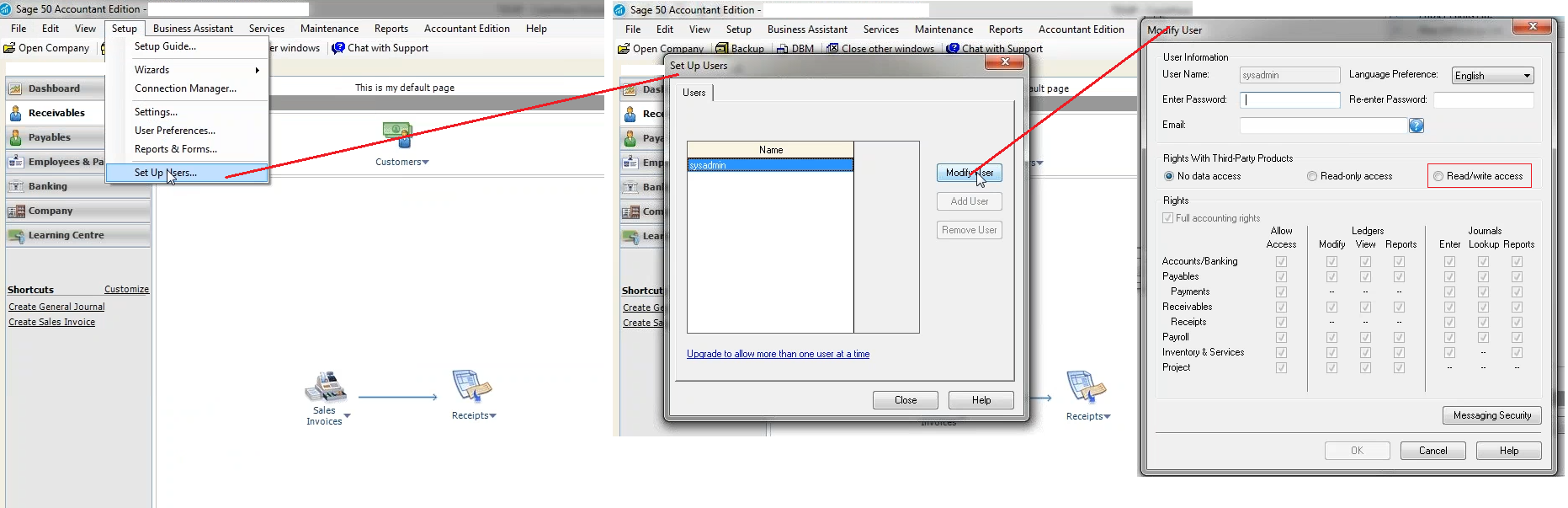The height and width of the screenshot is (508, 1568).
Task: Select Employees & Payroll icon in Setup-menu window
Action: pyautogui.click(x=15, y=162)
